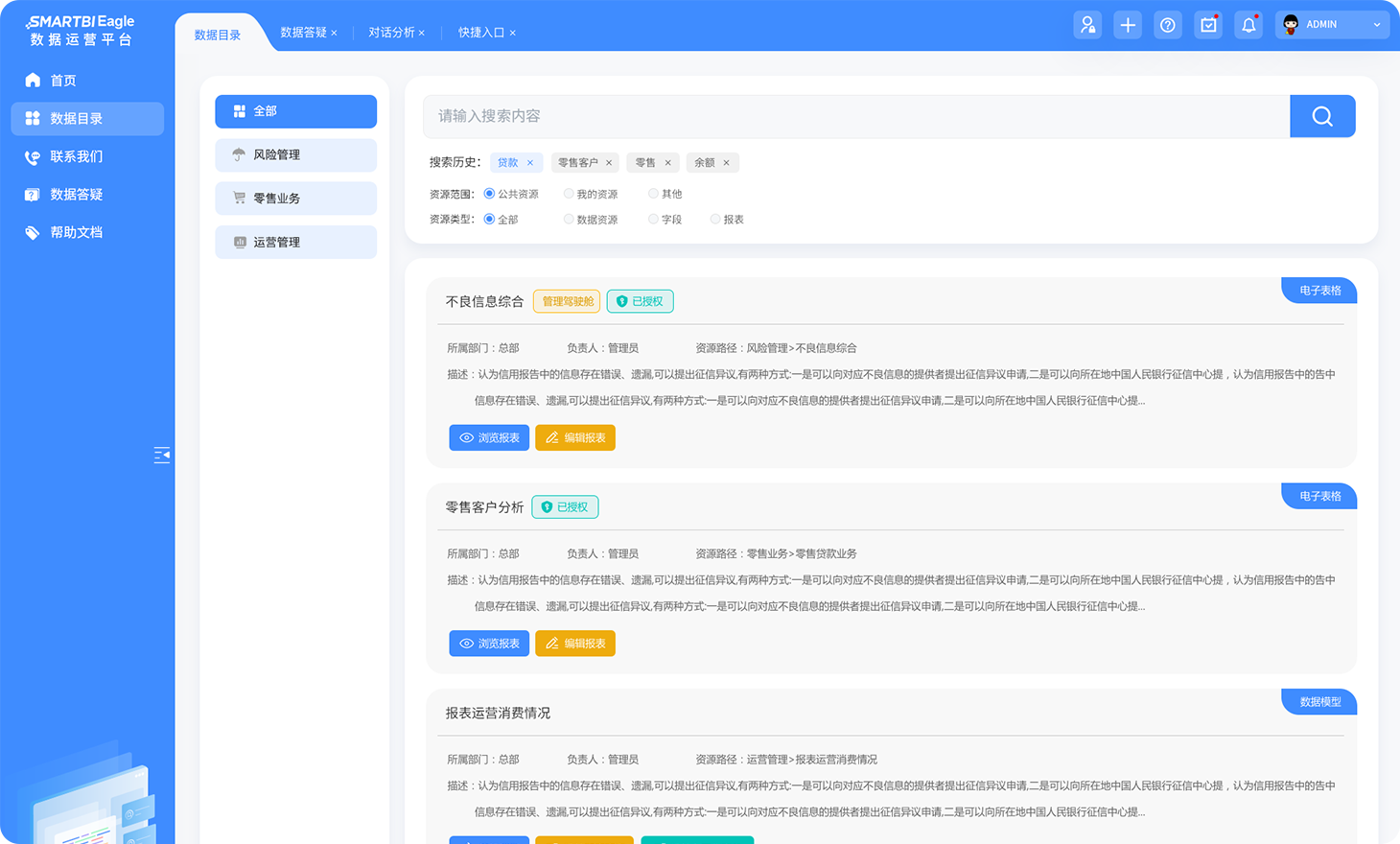Expand the 零售业务 category
Viewport: 1400px width, 844px height.
pyautogui.click(x=295, y=199)
